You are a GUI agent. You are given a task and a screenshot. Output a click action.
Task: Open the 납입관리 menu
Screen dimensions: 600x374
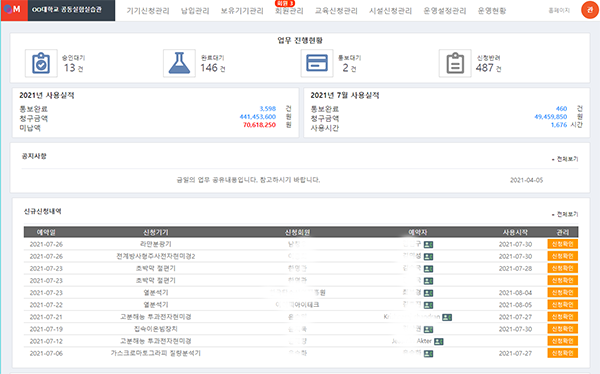coord(195,11)
